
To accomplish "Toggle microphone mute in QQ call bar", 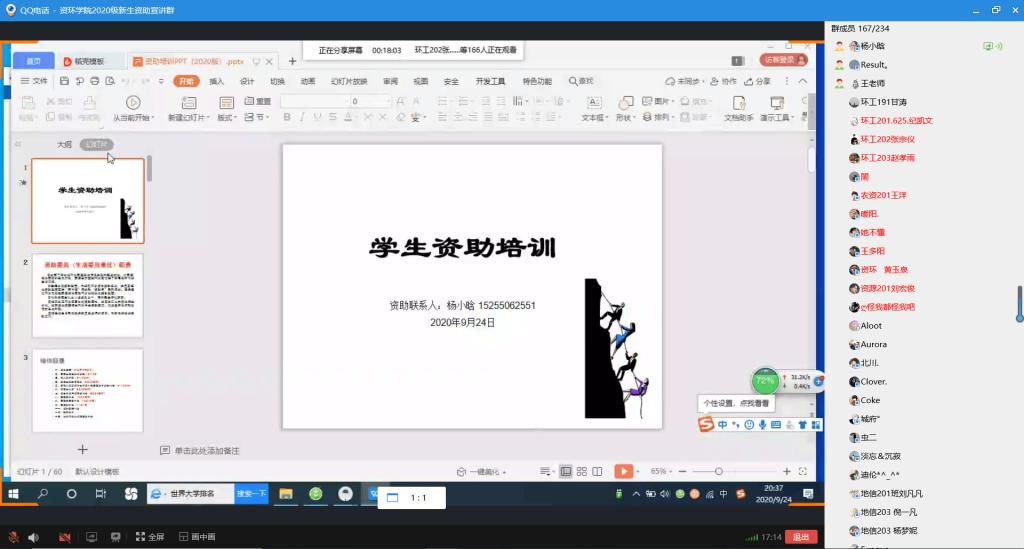I will 13,537.
